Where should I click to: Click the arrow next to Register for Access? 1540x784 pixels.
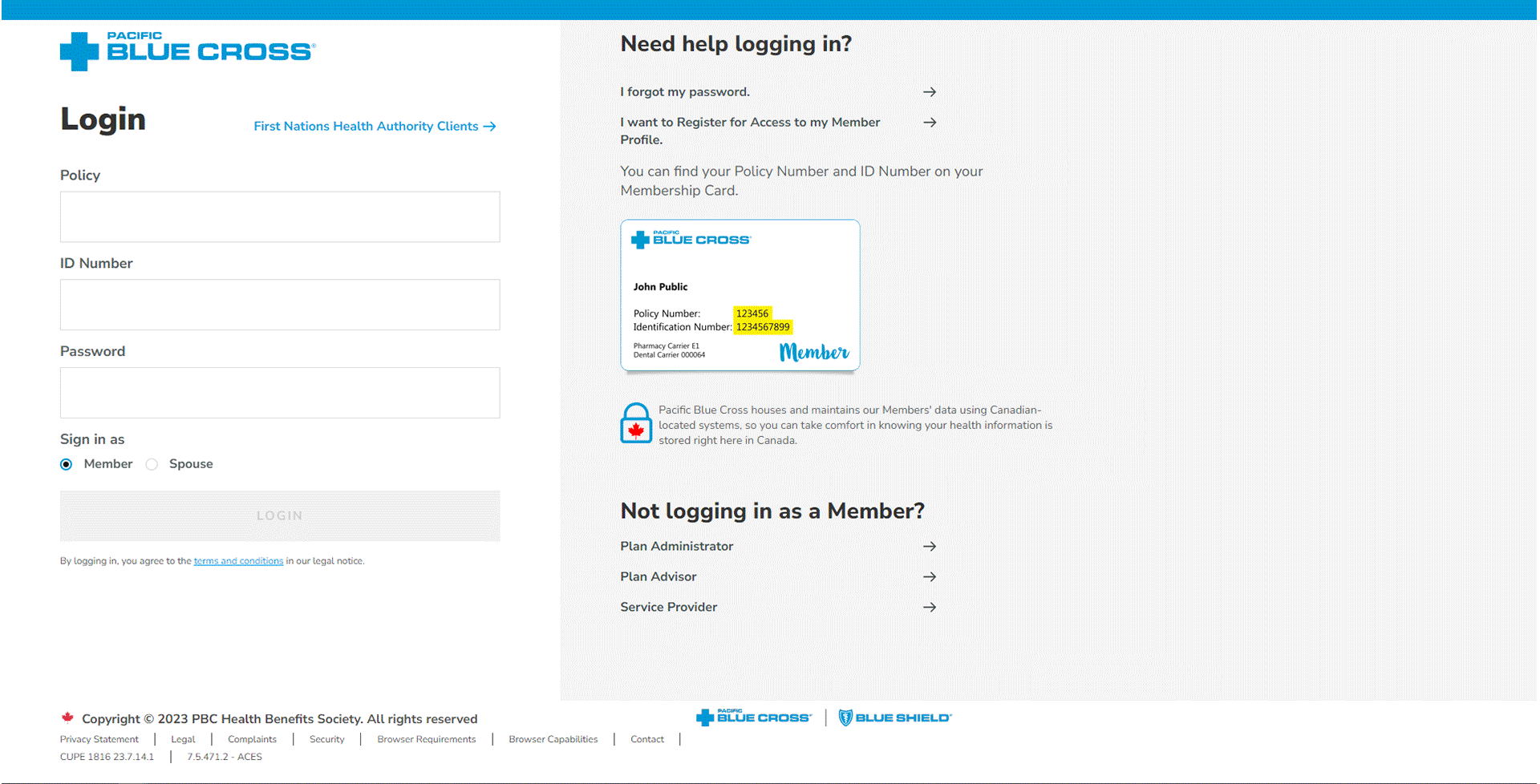pyautogui.click(x=930, y=123)
